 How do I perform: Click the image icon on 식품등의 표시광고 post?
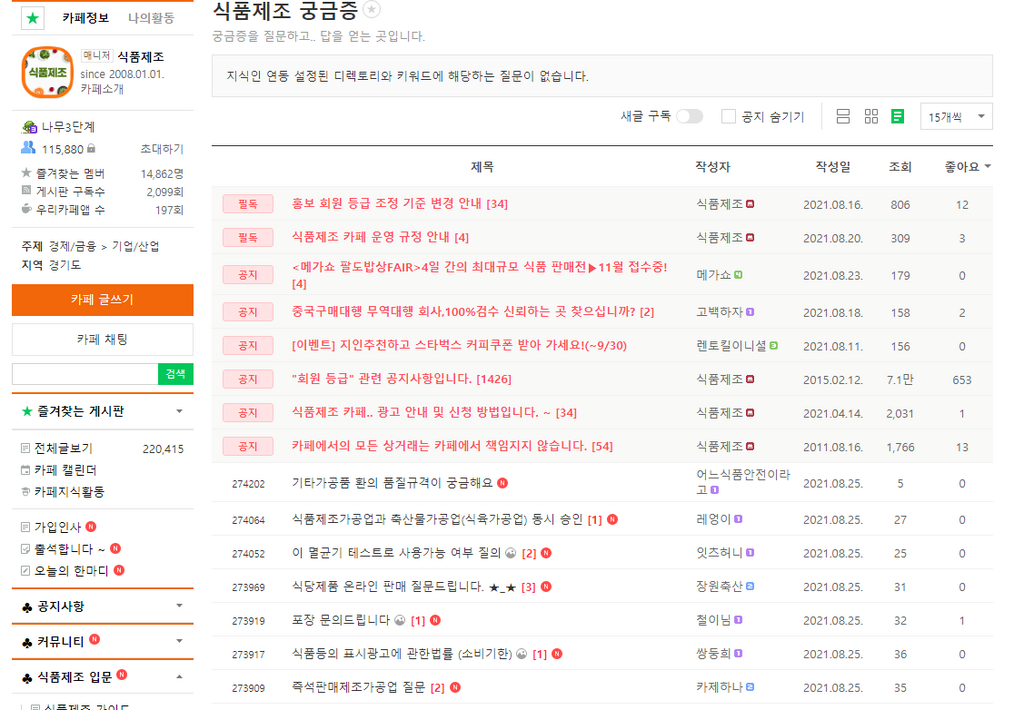pos(521,654)
